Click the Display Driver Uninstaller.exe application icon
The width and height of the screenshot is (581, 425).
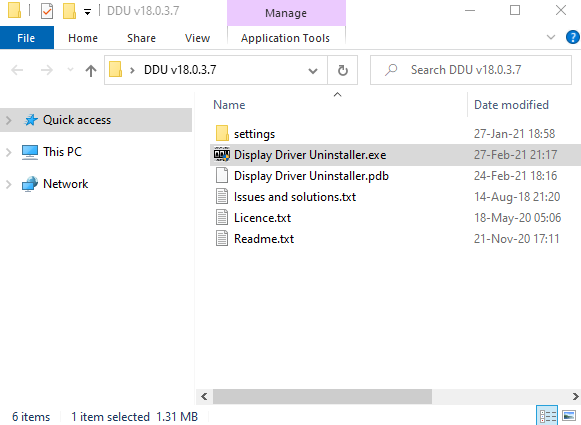[x=222, y=155]
